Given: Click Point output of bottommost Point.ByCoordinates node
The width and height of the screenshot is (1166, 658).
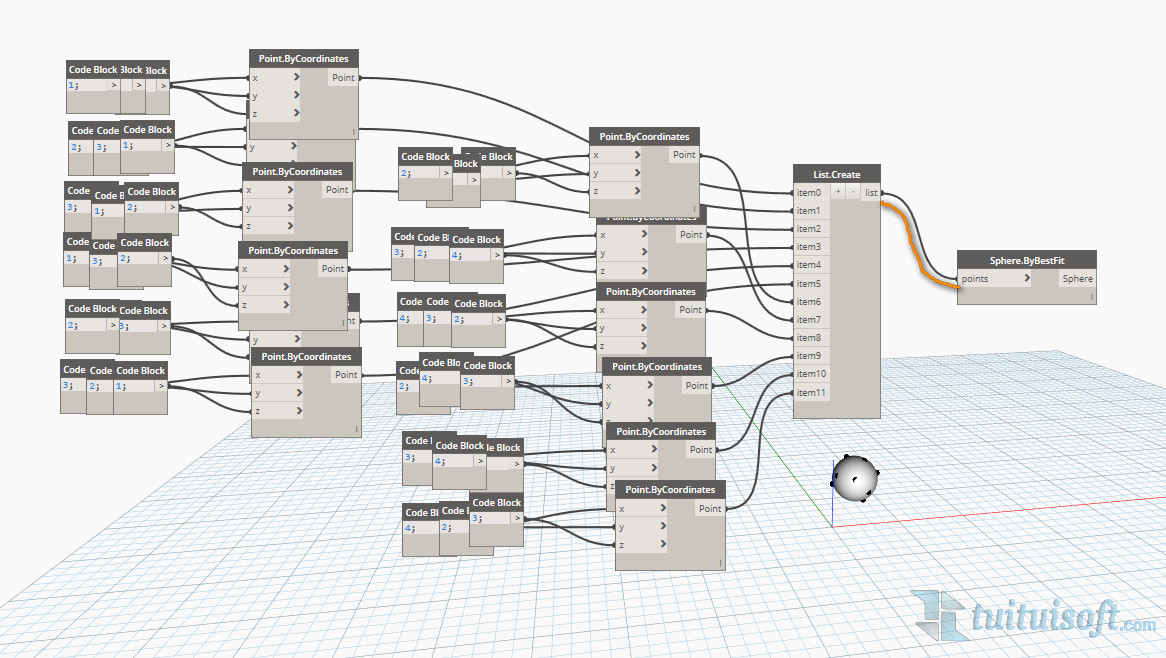Looking at the screenshot, I should [x=709, y=508].
